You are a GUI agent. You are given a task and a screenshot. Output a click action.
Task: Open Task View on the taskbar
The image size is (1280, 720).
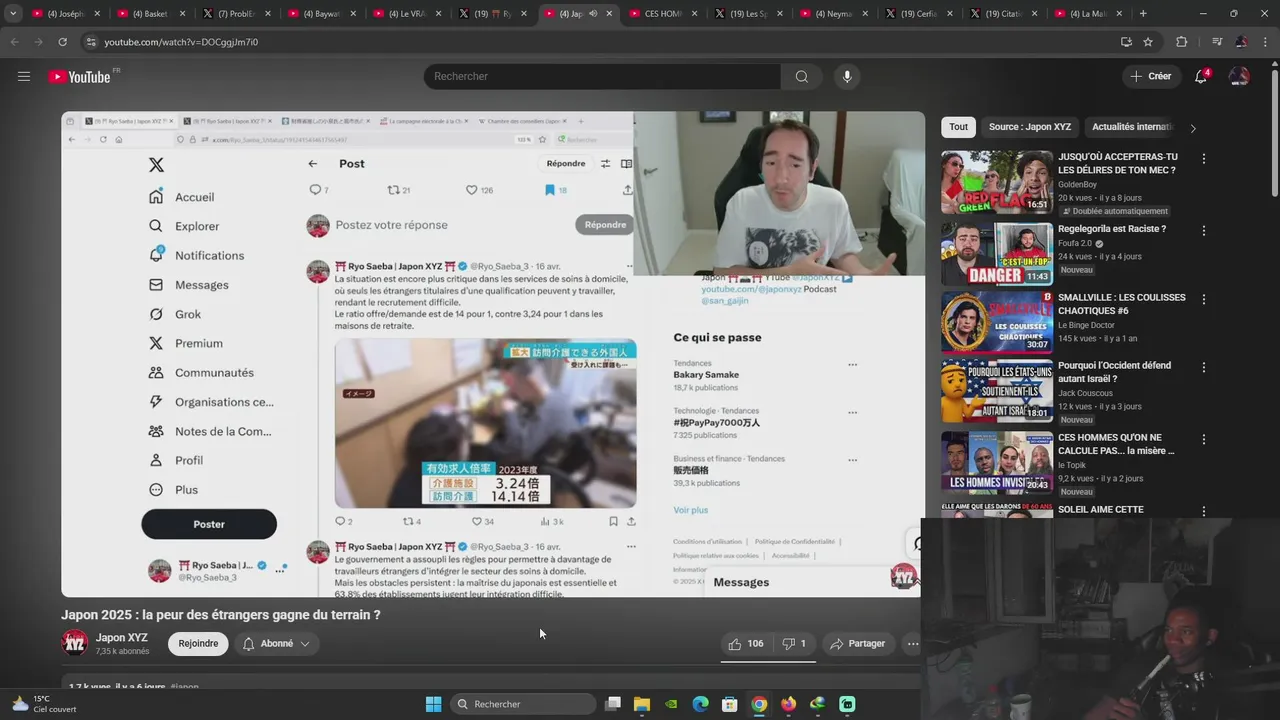click(x=613, y=704)
